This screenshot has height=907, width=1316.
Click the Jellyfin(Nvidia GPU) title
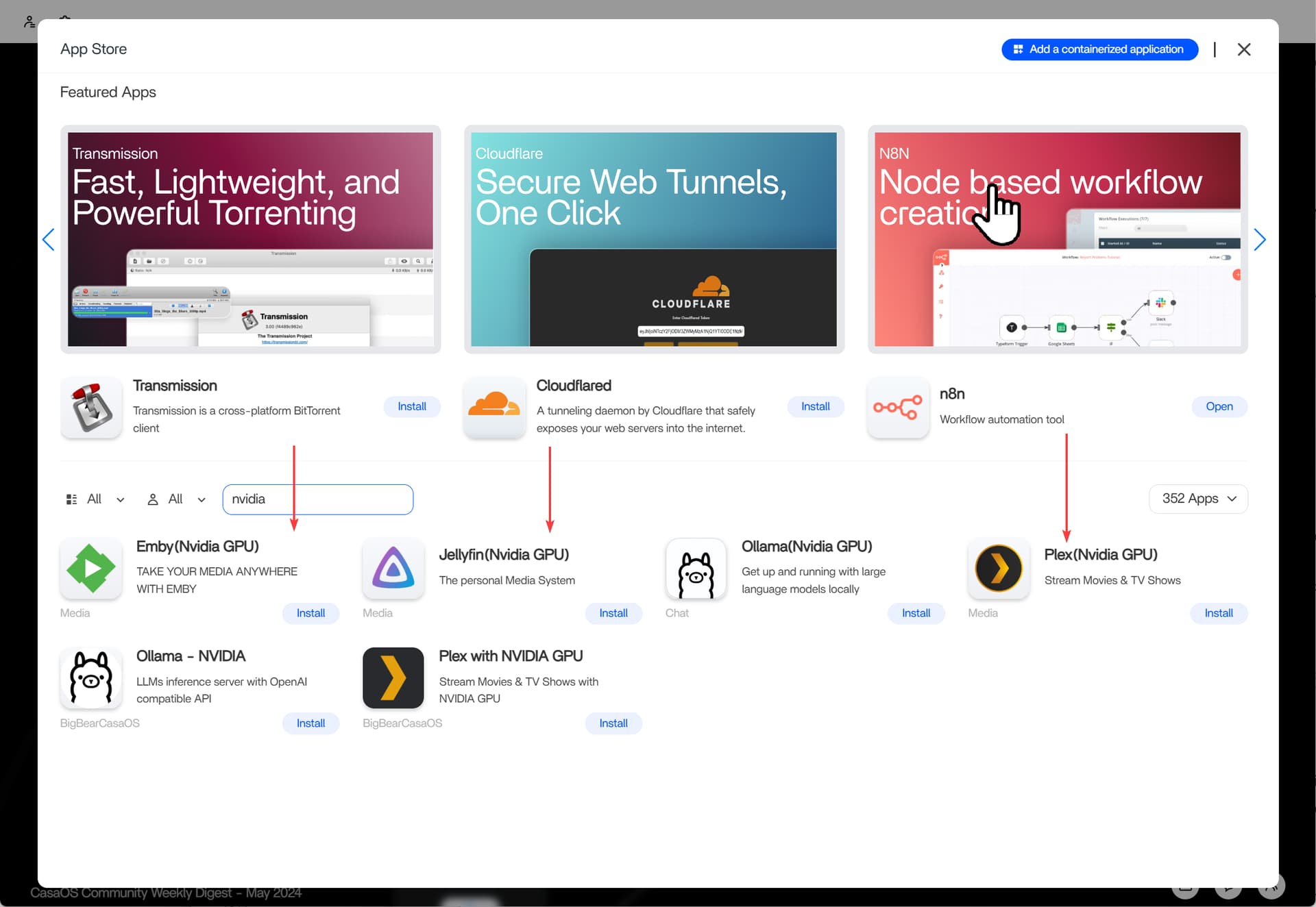click(504, 555)
